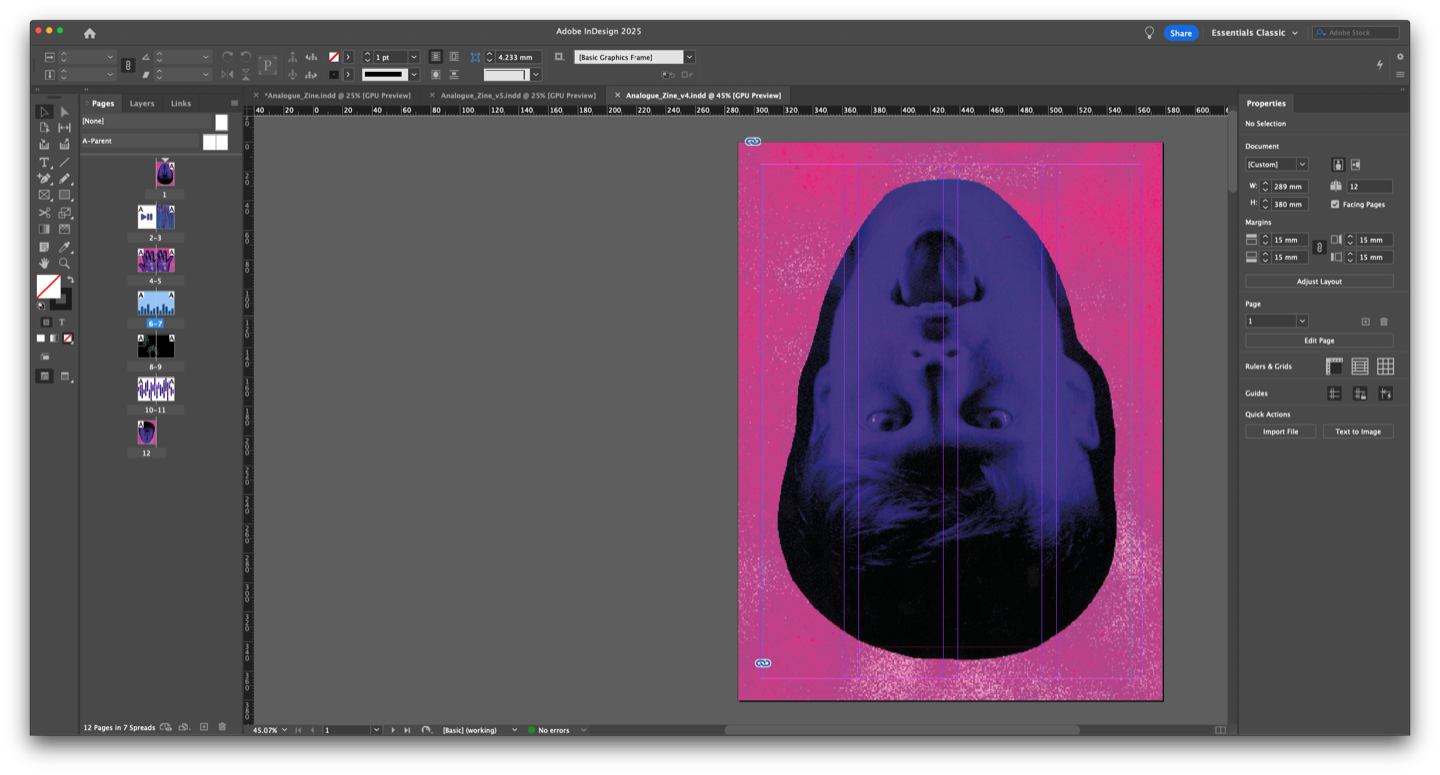This screenshot has width=1440, height=775.
Task: Click the fill color swatch in toolbox
Action: pyautogui.click(x=47, y=286)
